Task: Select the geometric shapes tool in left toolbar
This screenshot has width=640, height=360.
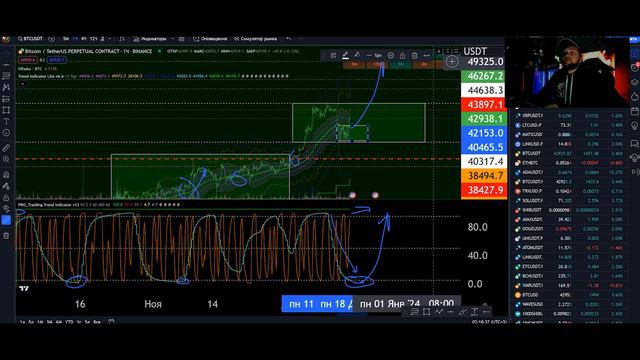Action: tap(6, 110)
